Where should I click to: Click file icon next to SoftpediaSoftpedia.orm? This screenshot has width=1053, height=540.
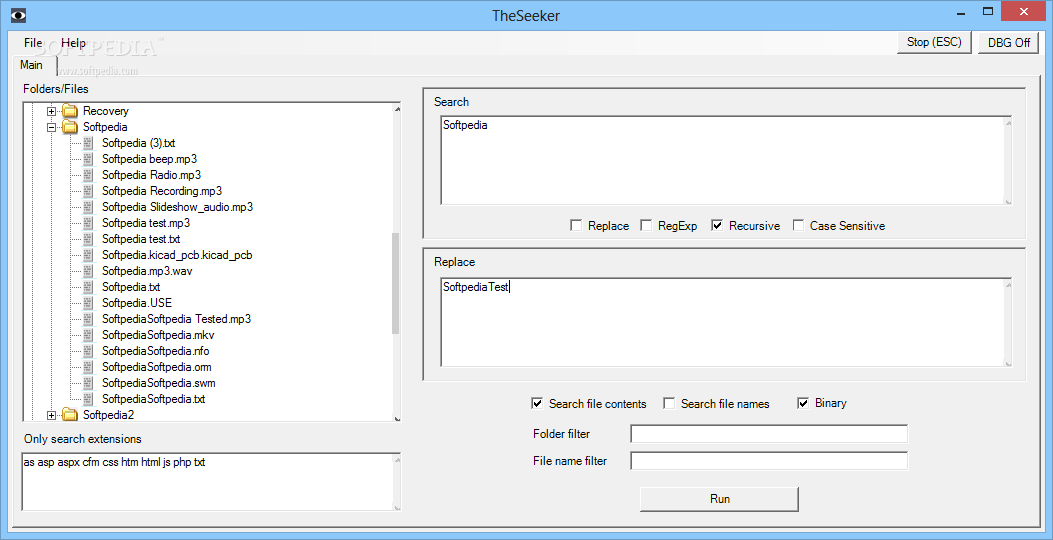[89, 367]
